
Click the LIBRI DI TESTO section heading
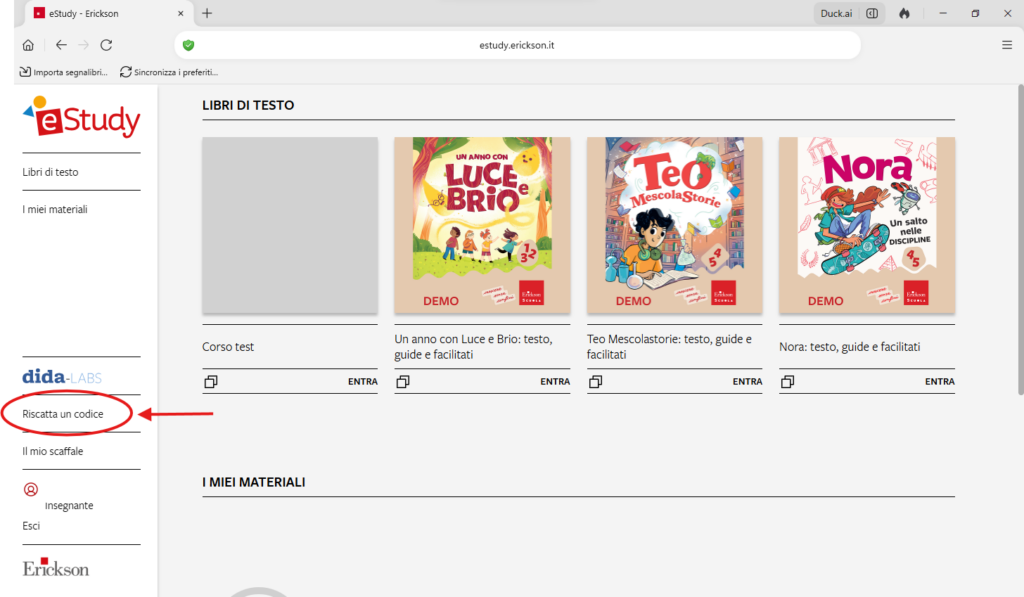coord(248,105)
